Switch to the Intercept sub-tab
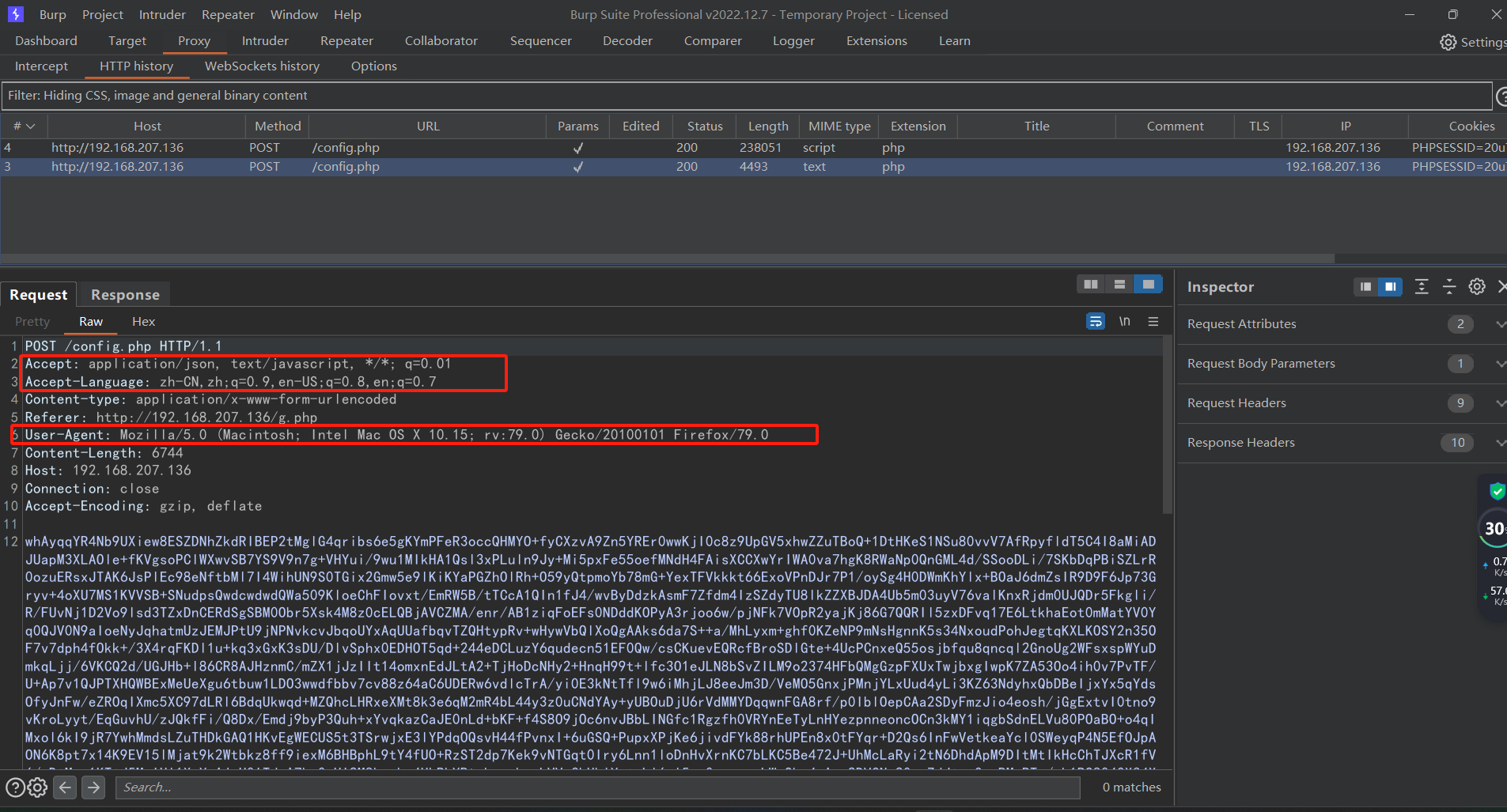Viewport: 1507px width, 812px height. [x=41, y=66]
